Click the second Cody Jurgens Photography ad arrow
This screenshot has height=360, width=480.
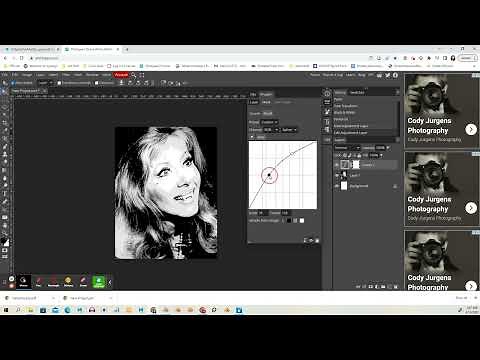[x=471, y=208]
